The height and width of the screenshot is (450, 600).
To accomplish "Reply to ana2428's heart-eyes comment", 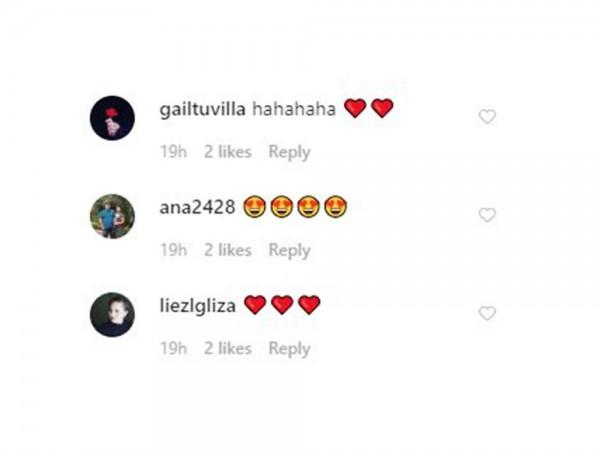I will (289, 251).
